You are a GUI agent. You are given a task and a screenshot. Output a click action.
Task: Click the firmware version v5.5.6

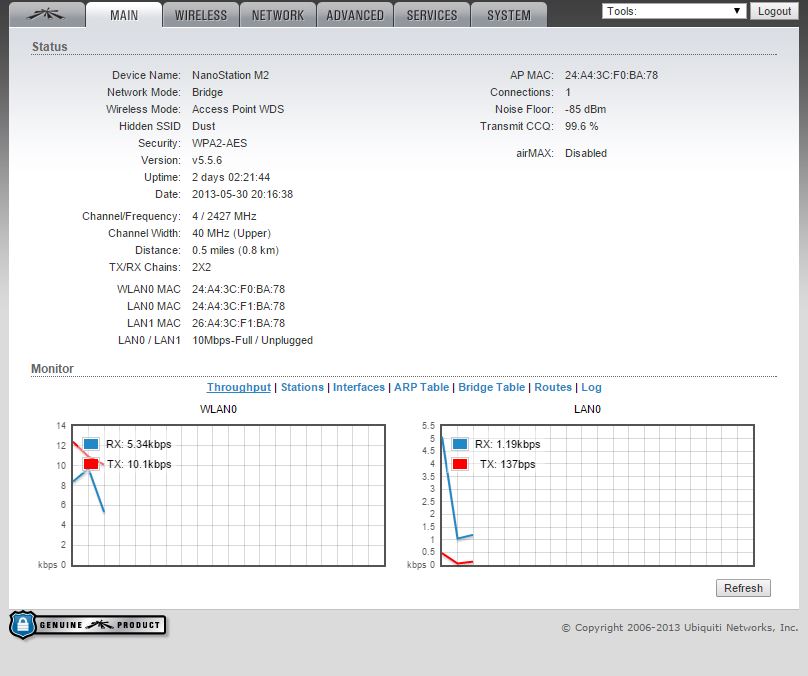(x=207, y=160)
